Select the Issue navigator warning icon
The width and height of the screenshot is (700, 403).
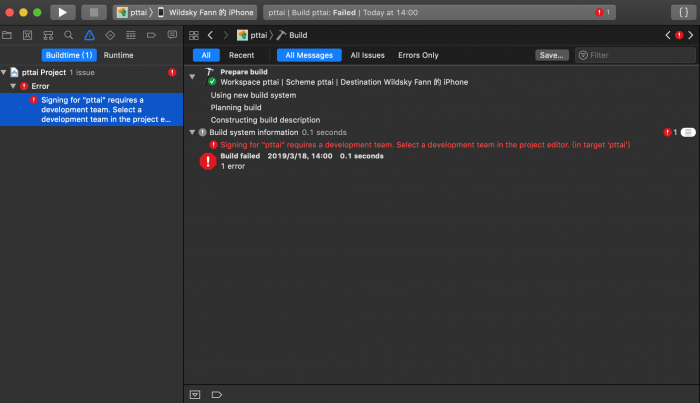[88, 35]
